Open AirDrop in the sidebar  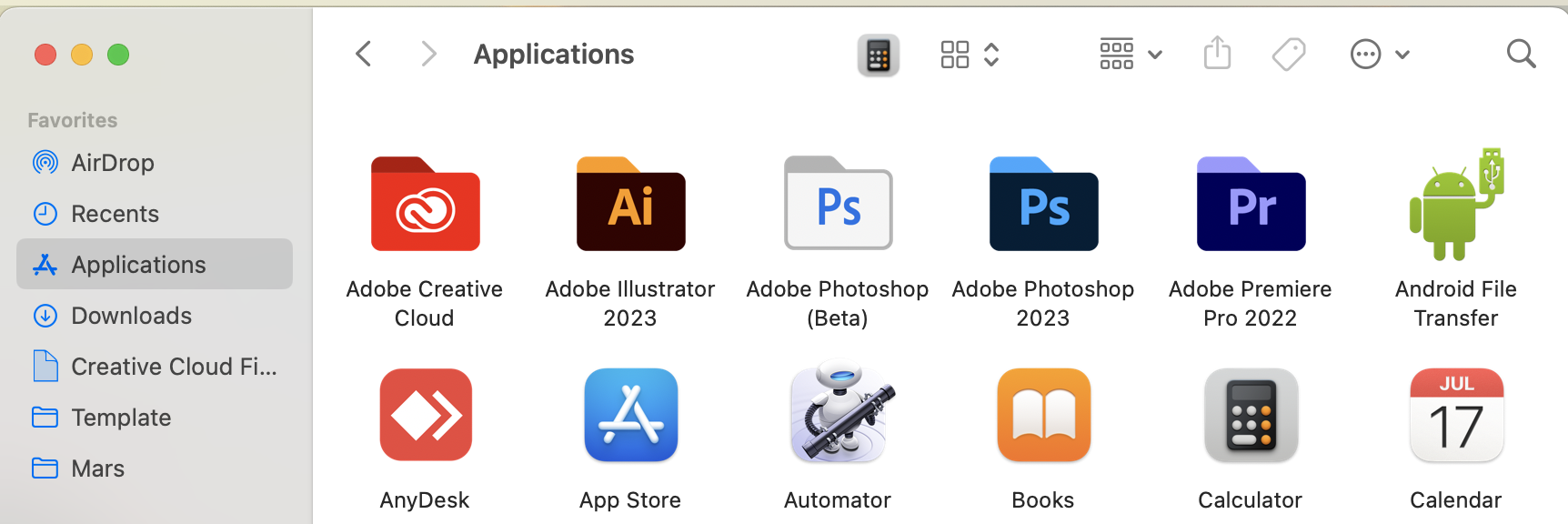155,163
